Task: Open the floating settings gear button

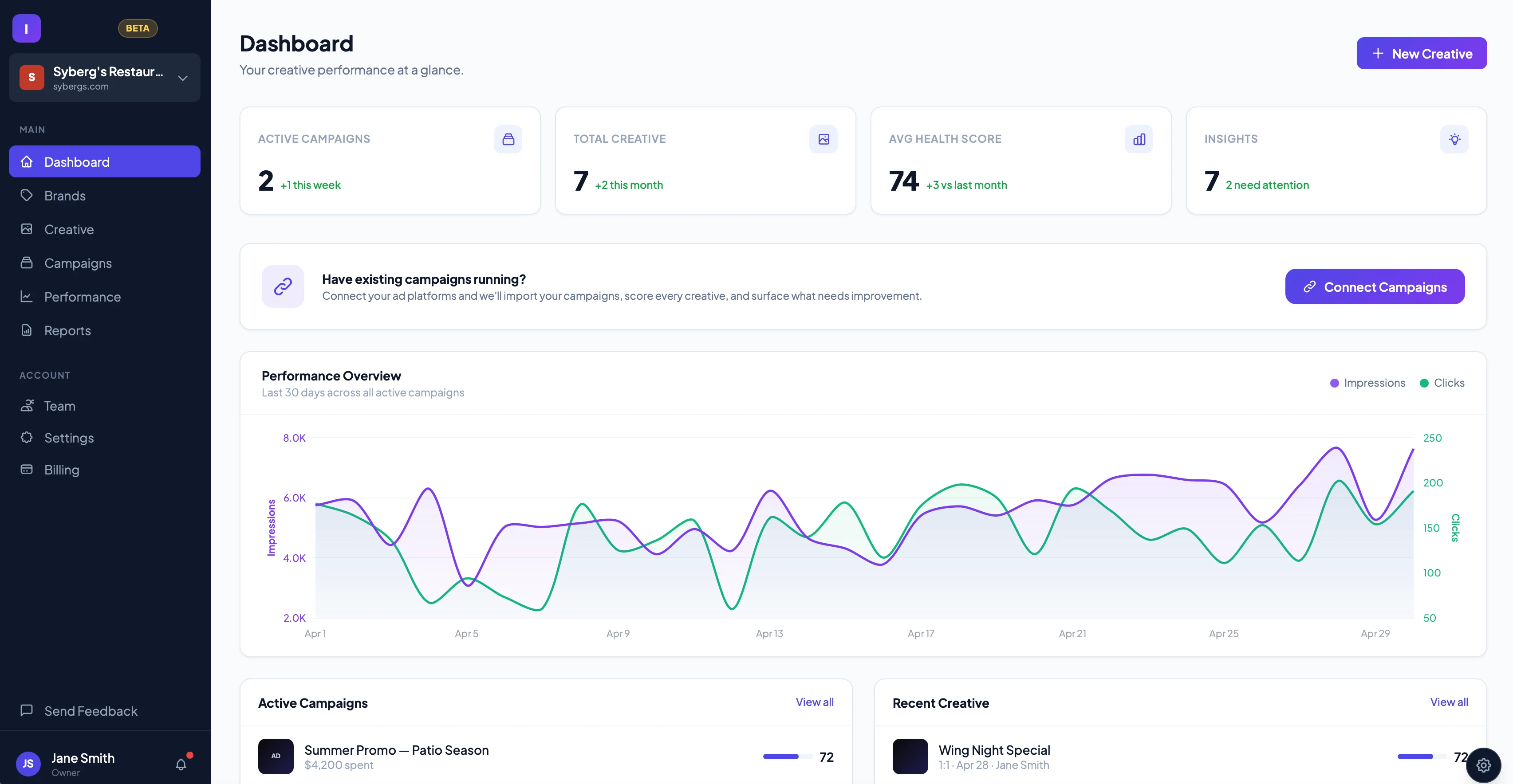Action: [1484, 765]
